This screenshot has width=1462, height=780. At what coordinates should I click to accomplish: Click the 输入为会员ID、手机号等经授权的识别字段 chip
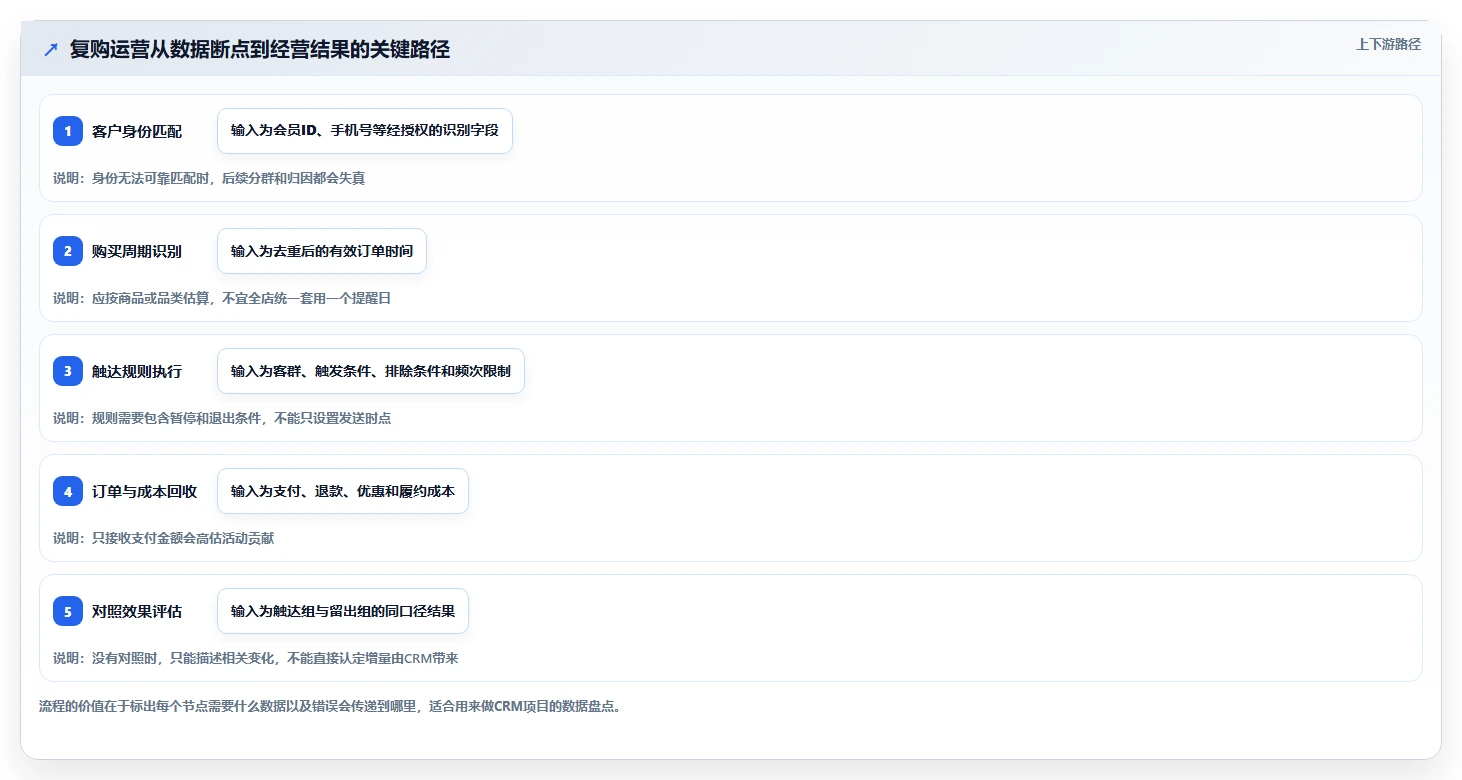[365, 131]
